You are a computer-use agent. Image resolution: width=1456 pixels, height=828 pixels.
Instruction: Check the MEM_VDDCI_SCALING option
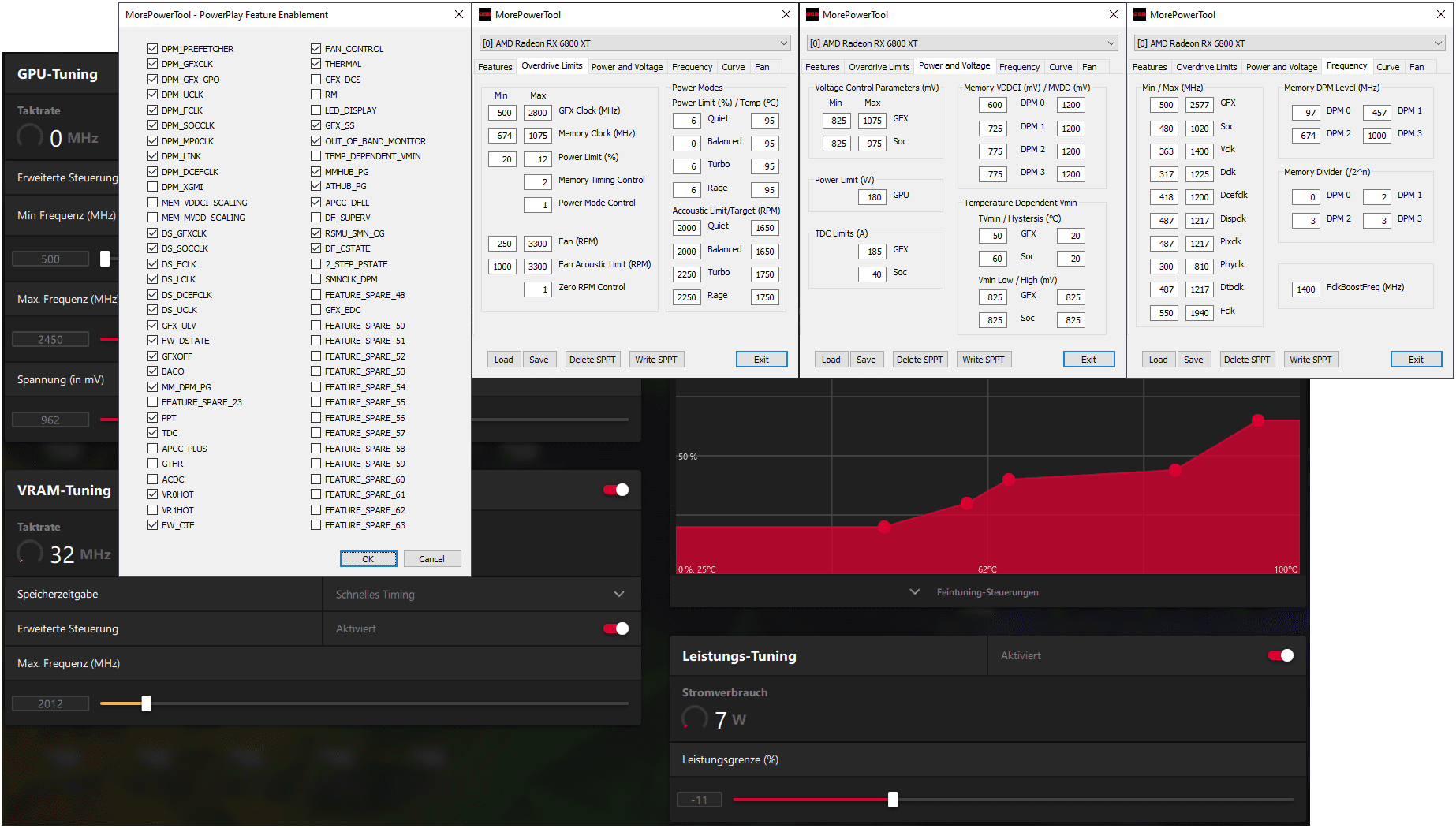pyautogui.click(x=152, y=202)
